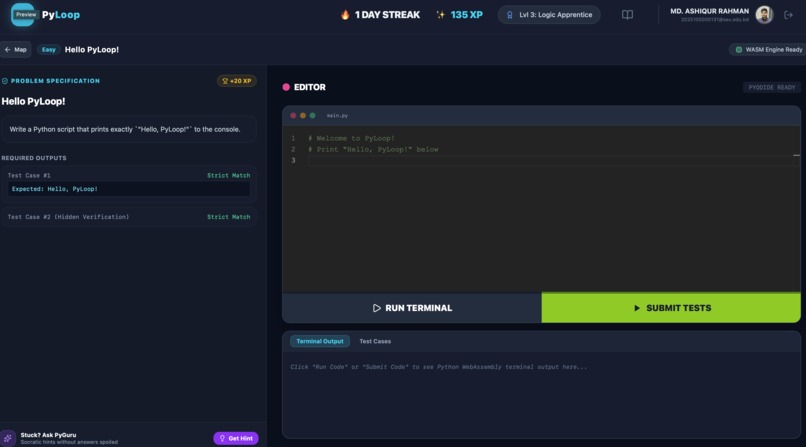Click the flame streak icon
This screenshot has width=806, height=447.
[x=345, y=15]
